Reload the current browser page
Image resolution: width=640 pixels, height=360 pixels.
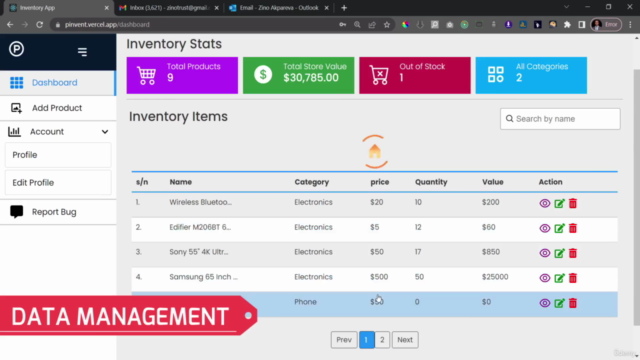pyautogui.click(x=40, y=24)
